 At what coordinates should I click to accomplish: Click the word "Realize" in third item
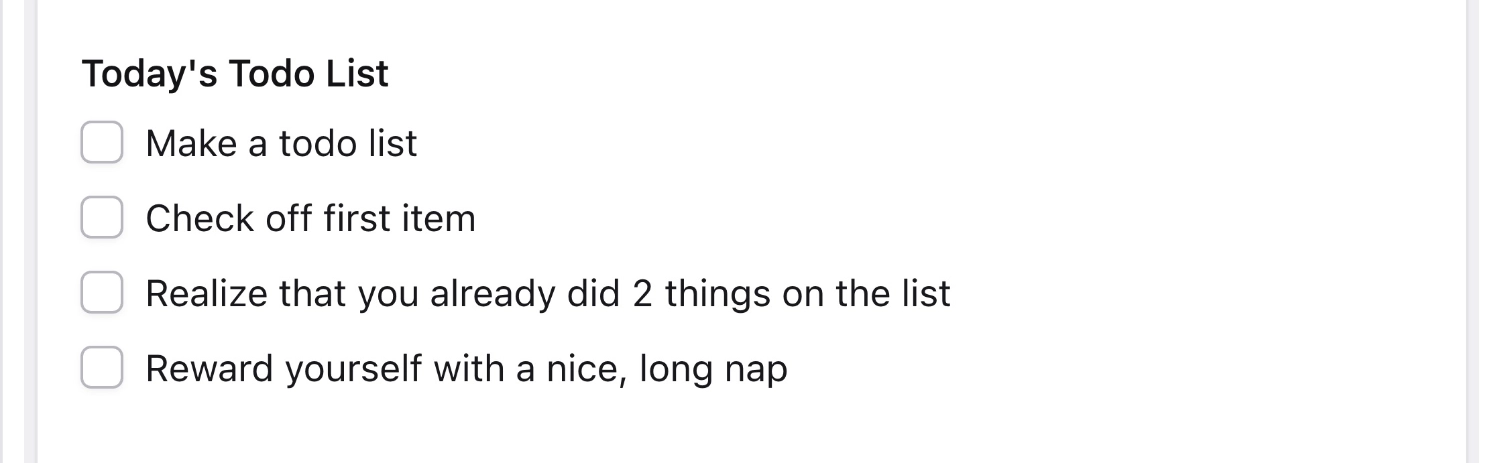206,294
